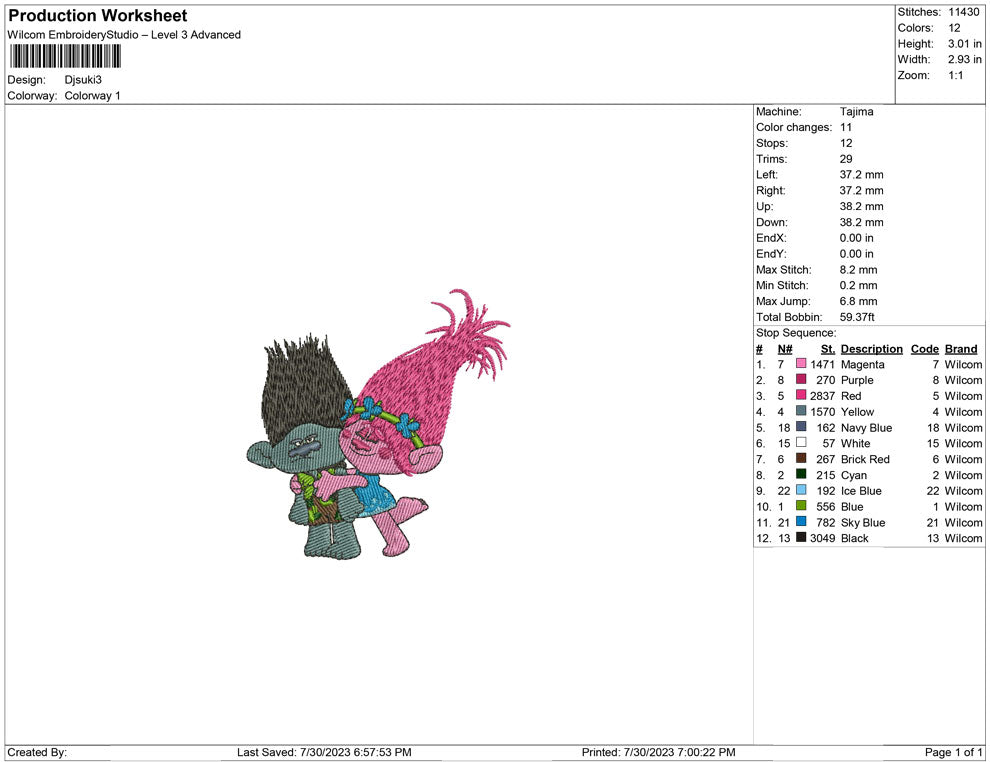The width and height of the screenshot is (990, 762).
Task: Pick the Navy Blue swatch in stop 5
Action: click(801, 427)
